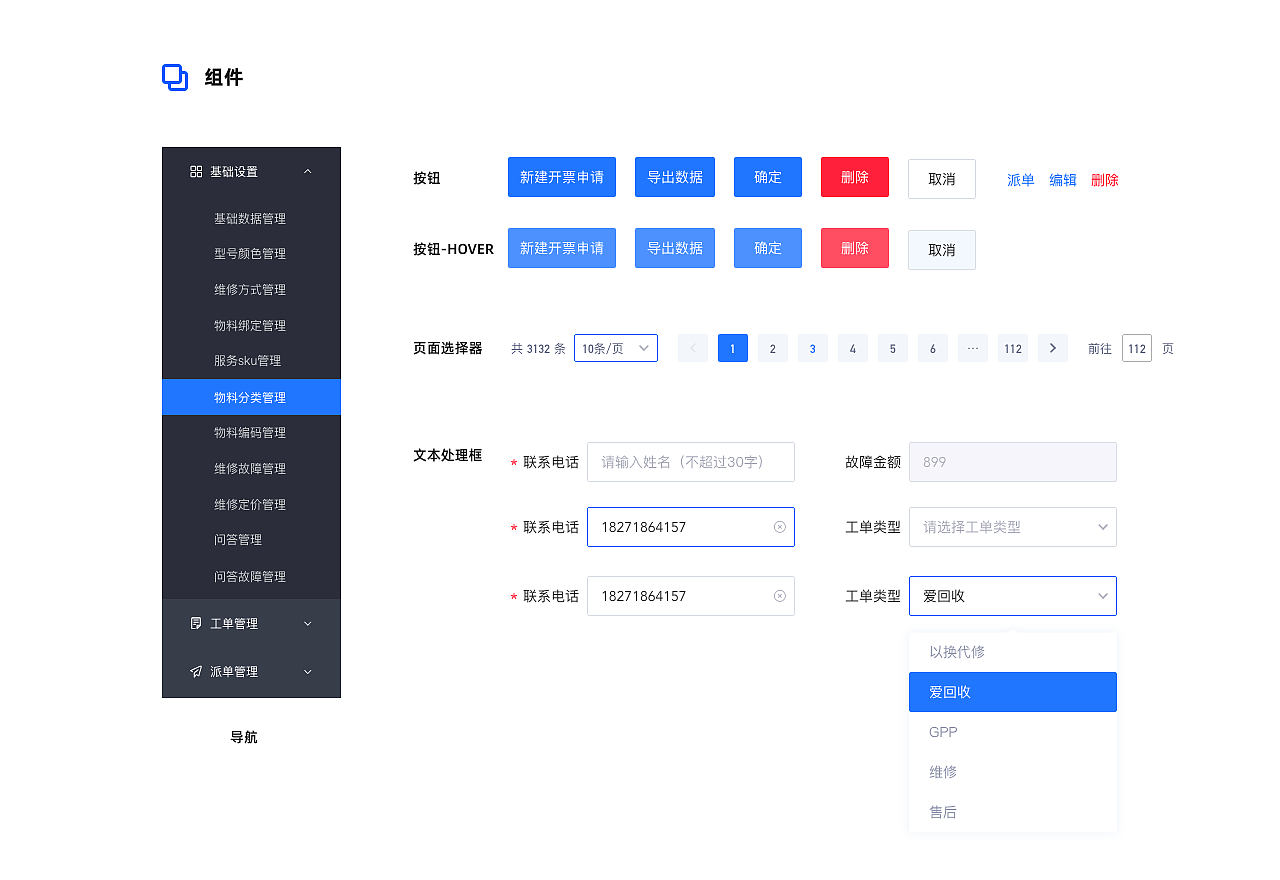Click the 组件 logo icon at top left
This screenshot has width=1280, height=880.
click(175, 76)
